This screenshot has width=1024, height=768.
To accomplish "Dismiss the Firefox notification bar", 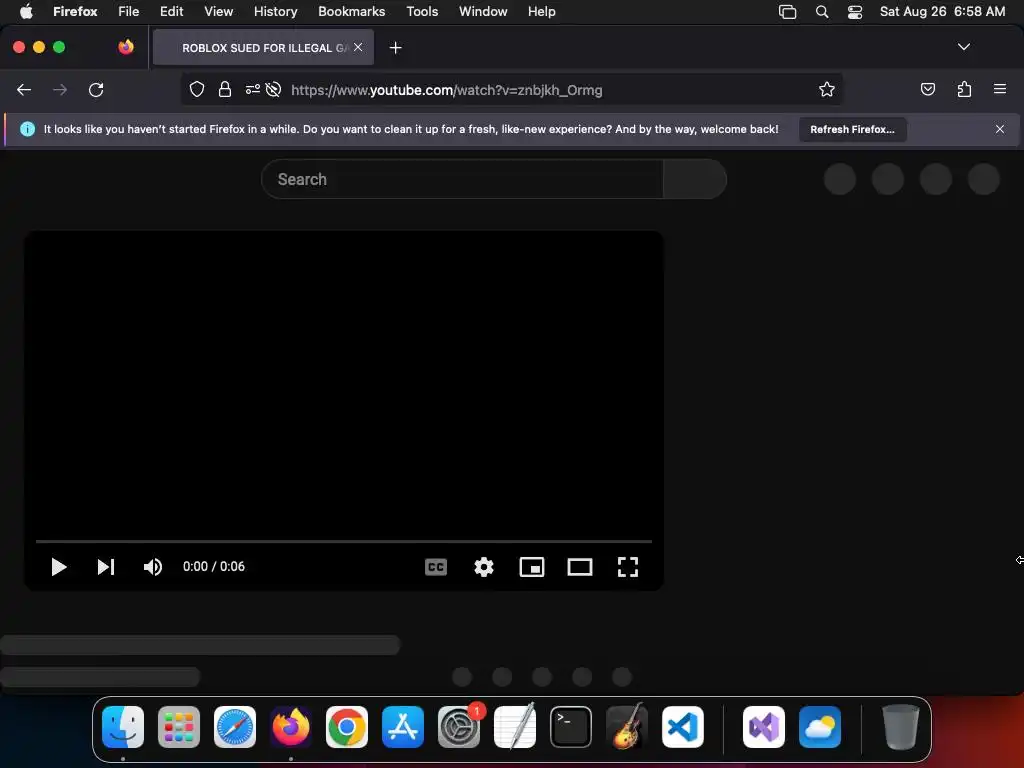I will 1000,129.
